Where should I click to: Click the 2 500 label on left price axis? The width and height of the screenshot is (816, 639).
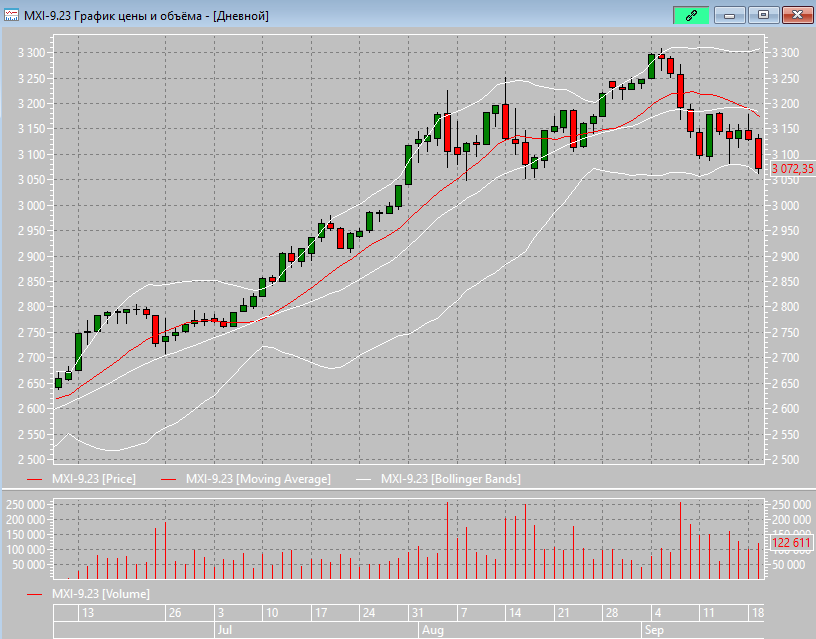(x=31, y=459)
